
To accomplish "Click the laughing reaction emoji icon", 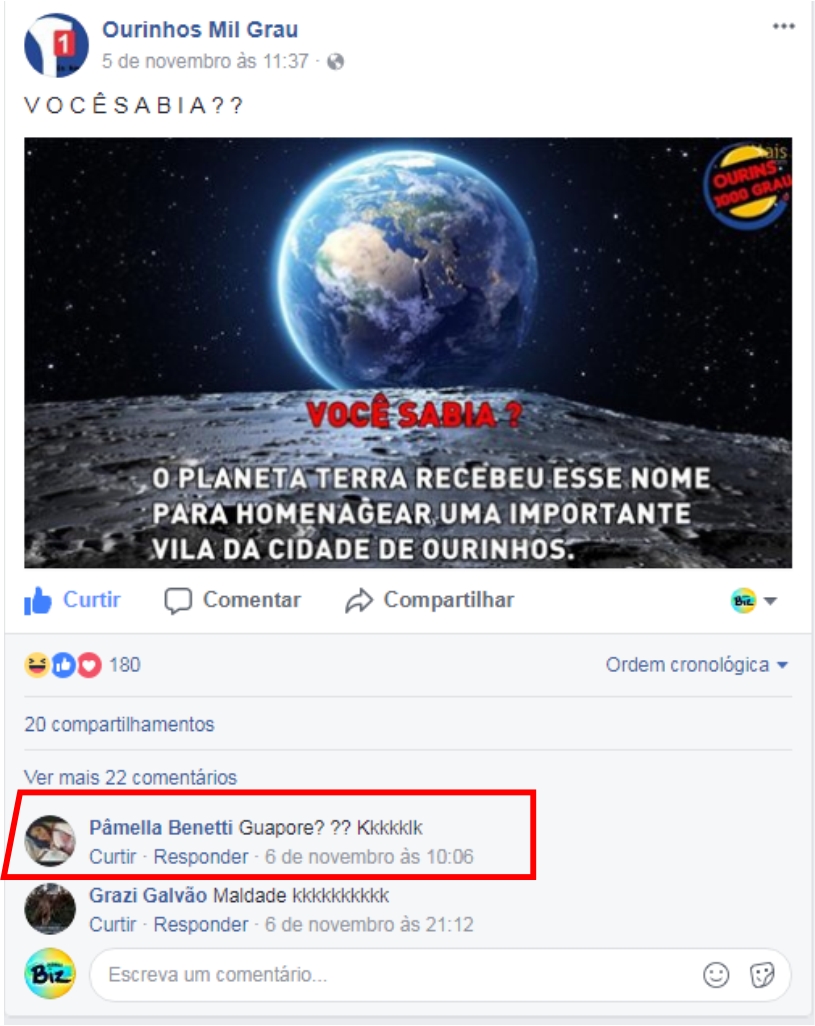I will [37, 665].
